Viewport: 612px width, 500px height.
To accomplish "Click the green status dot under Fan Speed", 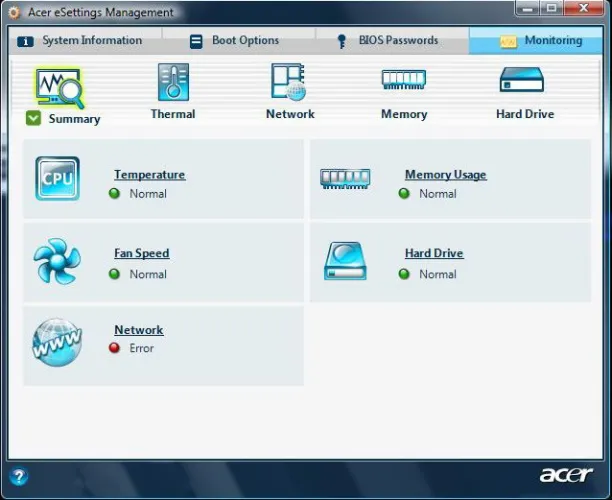I will tap(114, 274).
